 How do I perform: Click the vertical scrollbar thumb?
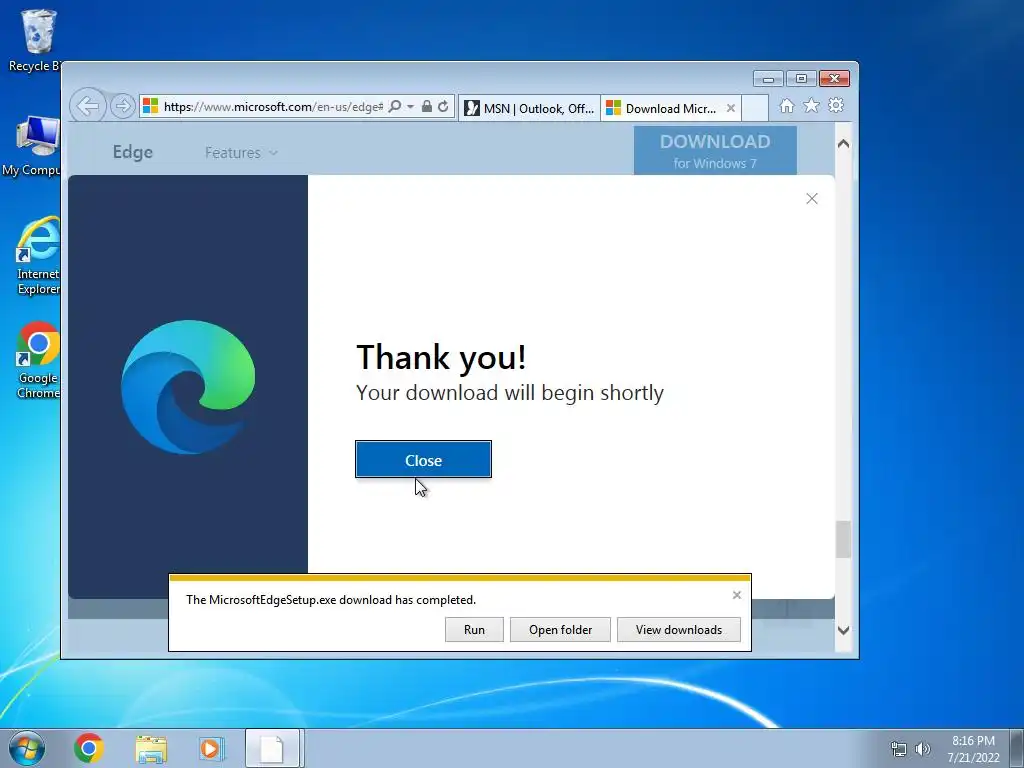pyautogui.click(x=843, y=539)
